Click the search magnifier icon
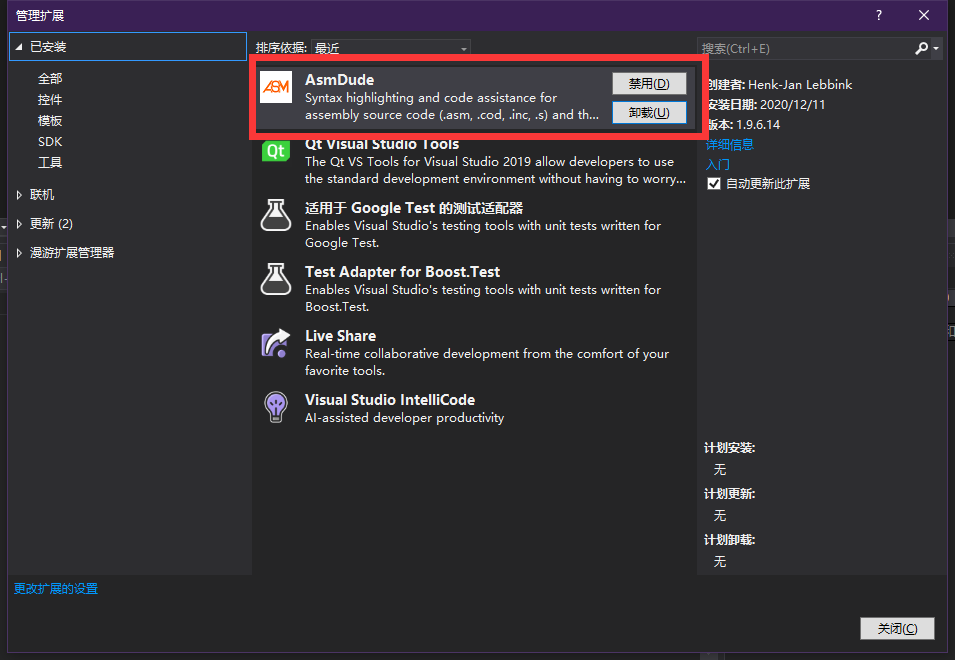 point(922,47)
